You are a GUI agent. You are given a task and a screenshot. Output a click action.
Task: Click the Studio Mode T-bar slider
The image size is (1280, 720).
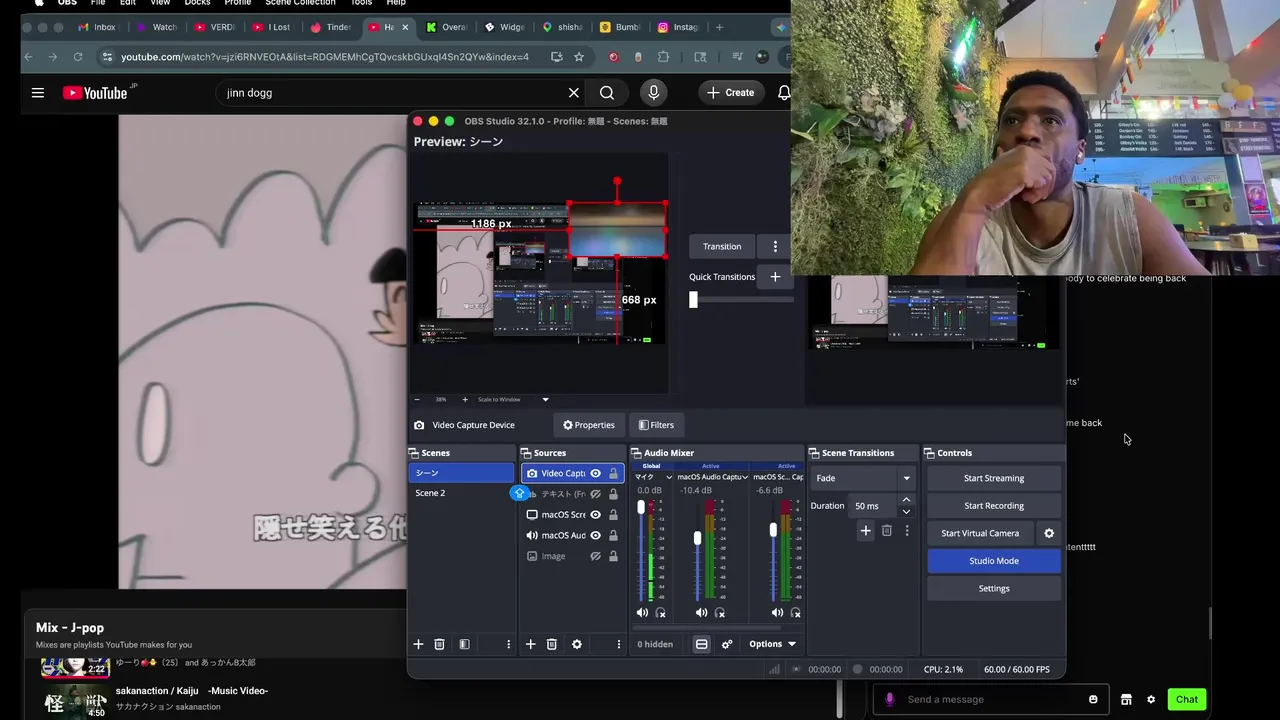coord(693,299)
